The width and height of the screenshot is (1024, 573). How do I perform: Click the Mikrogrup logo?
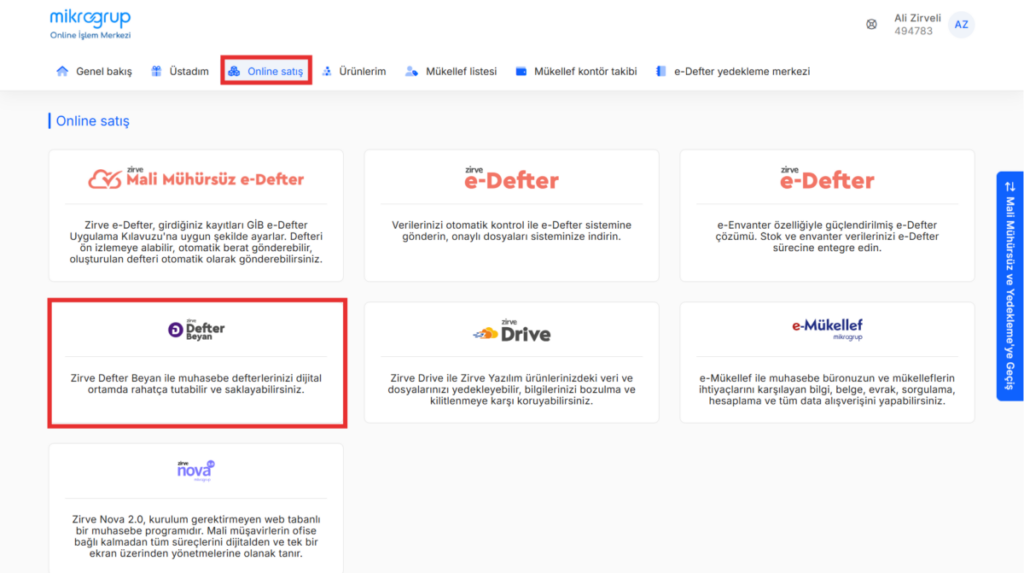point(90,24)
